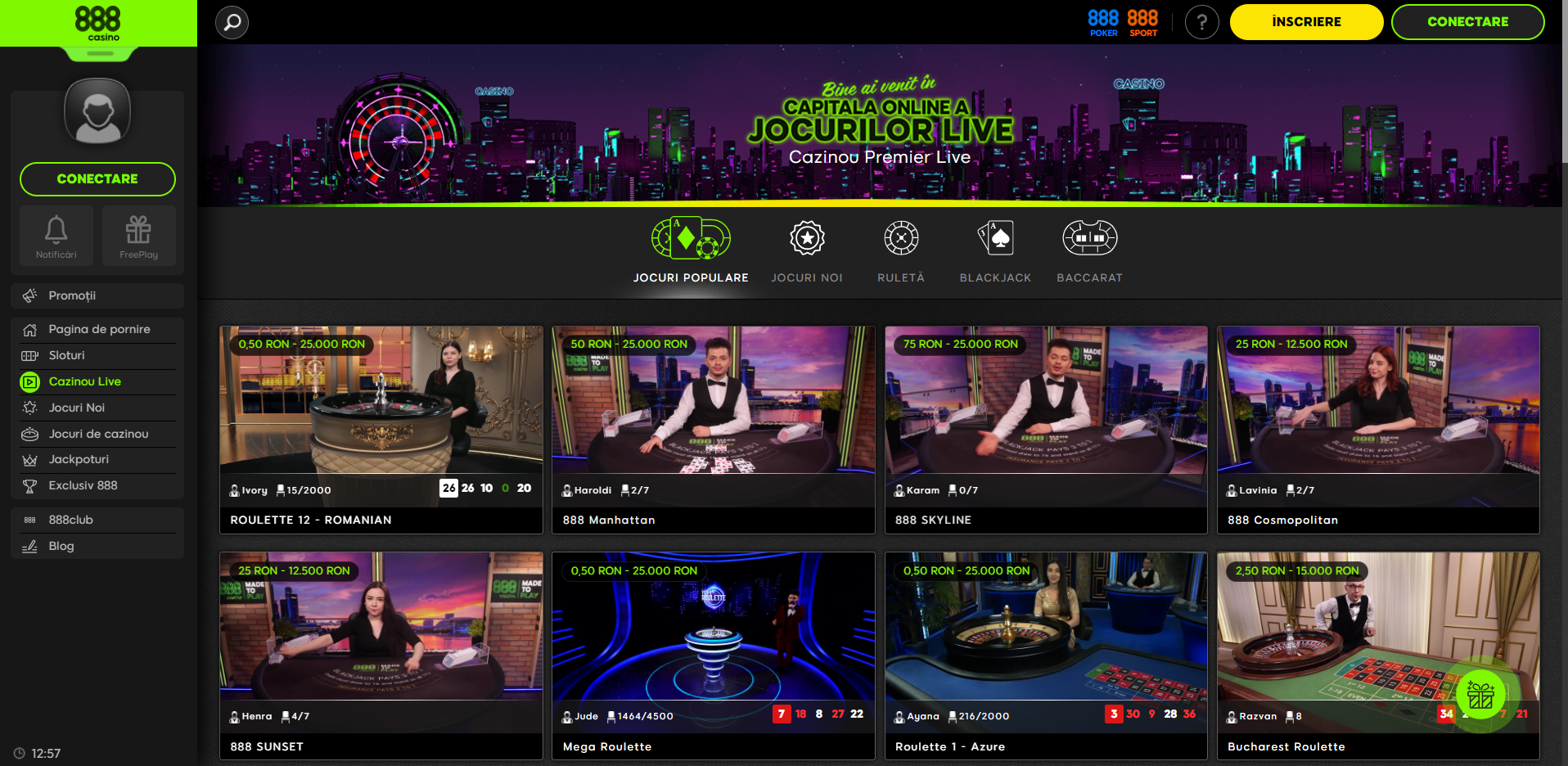Image resolution: width=1568 pixels, height=766 pixels.
Task: Open Jackpoturi sidebar link
Action: pyautogui.click(x=97, y=460)
